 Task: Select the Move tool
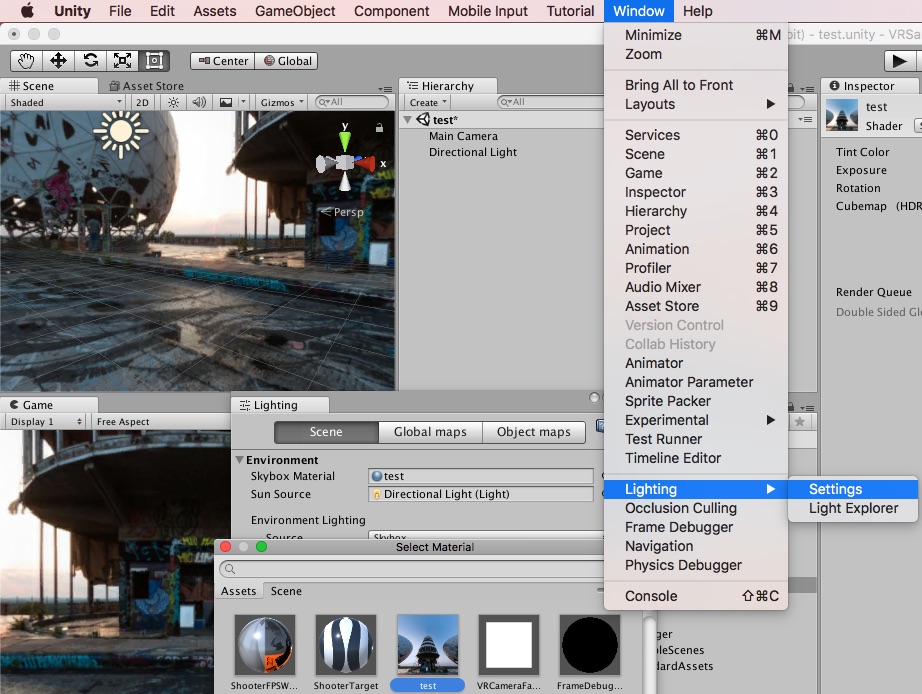[x=58, y=61]
